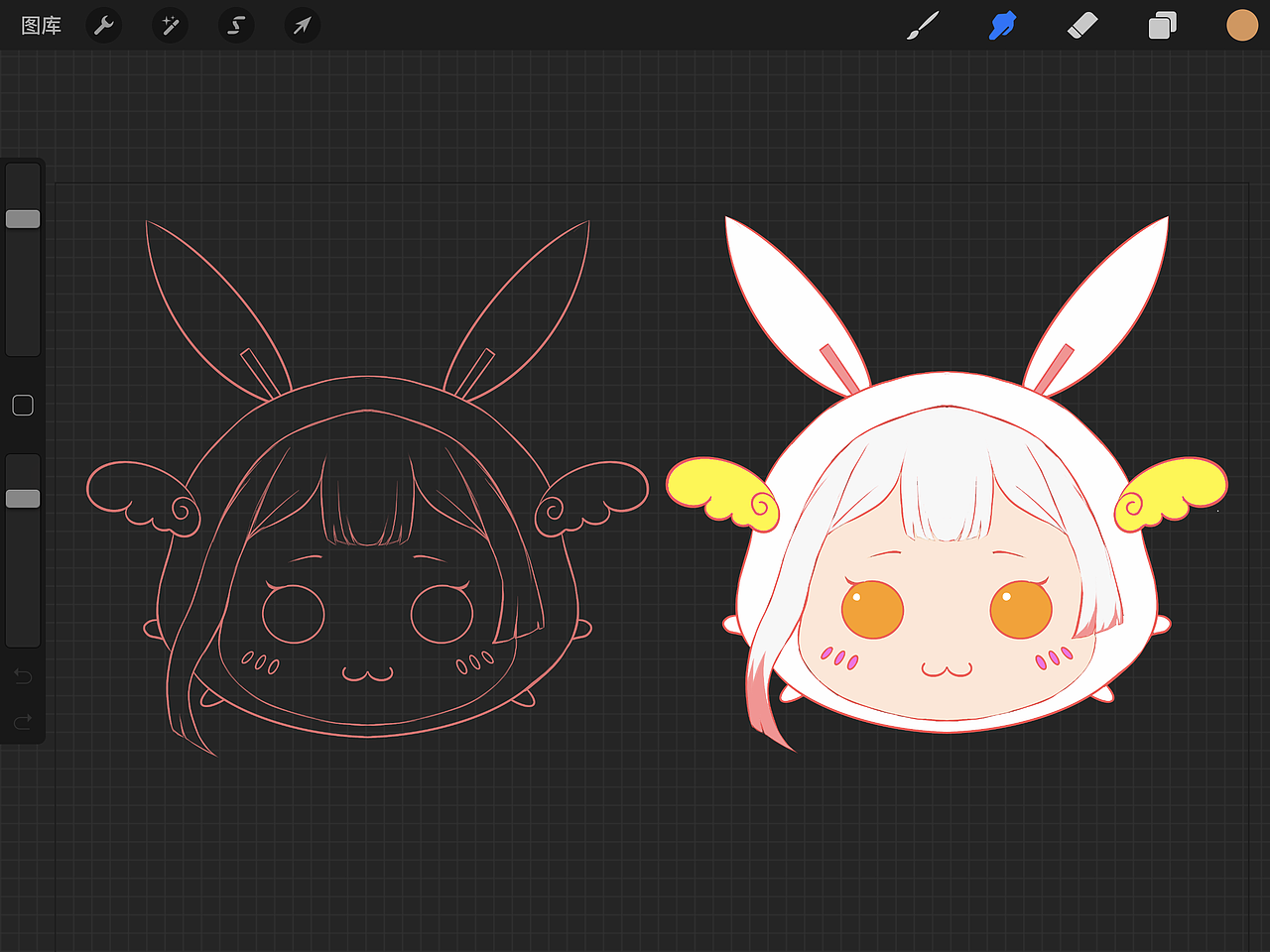Select the Selection S-shaped tool

pos(236,25)
